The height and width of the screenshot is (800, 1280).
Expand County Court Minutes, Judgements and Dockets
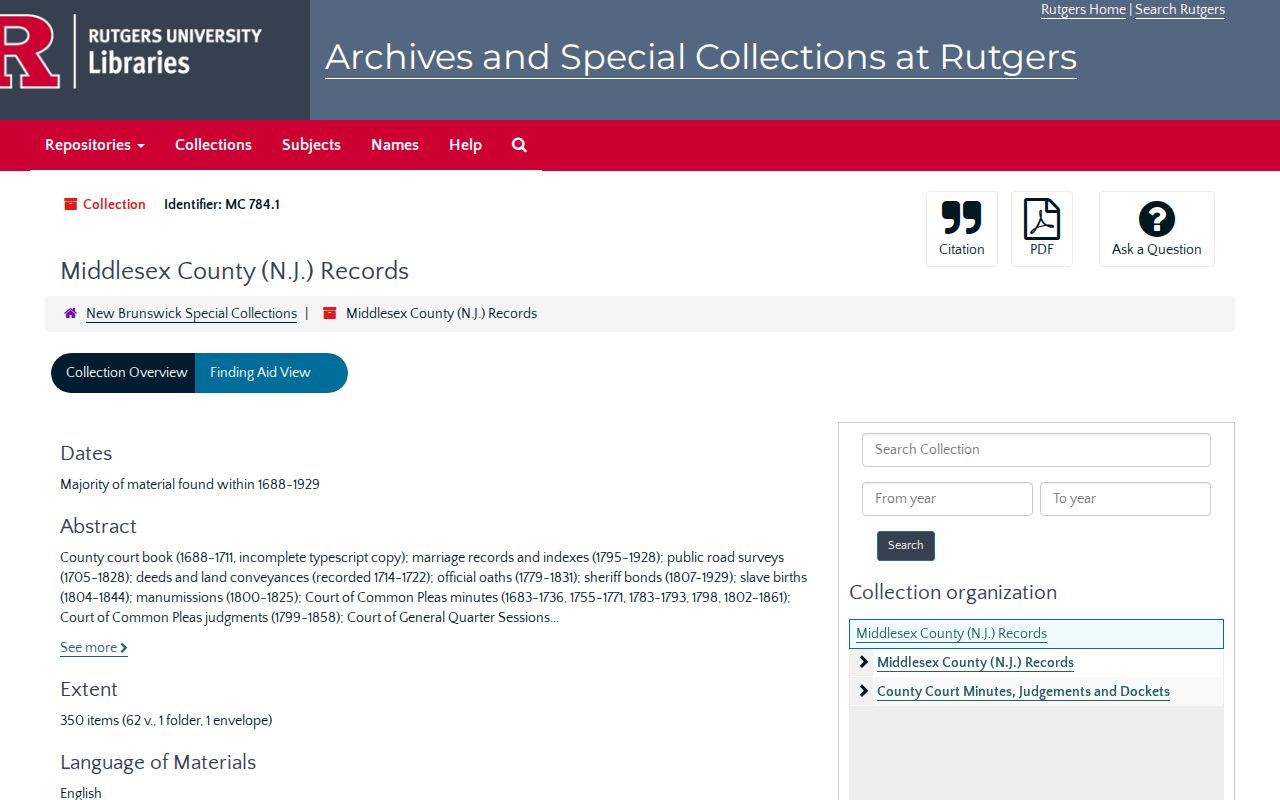click(864, 691)
